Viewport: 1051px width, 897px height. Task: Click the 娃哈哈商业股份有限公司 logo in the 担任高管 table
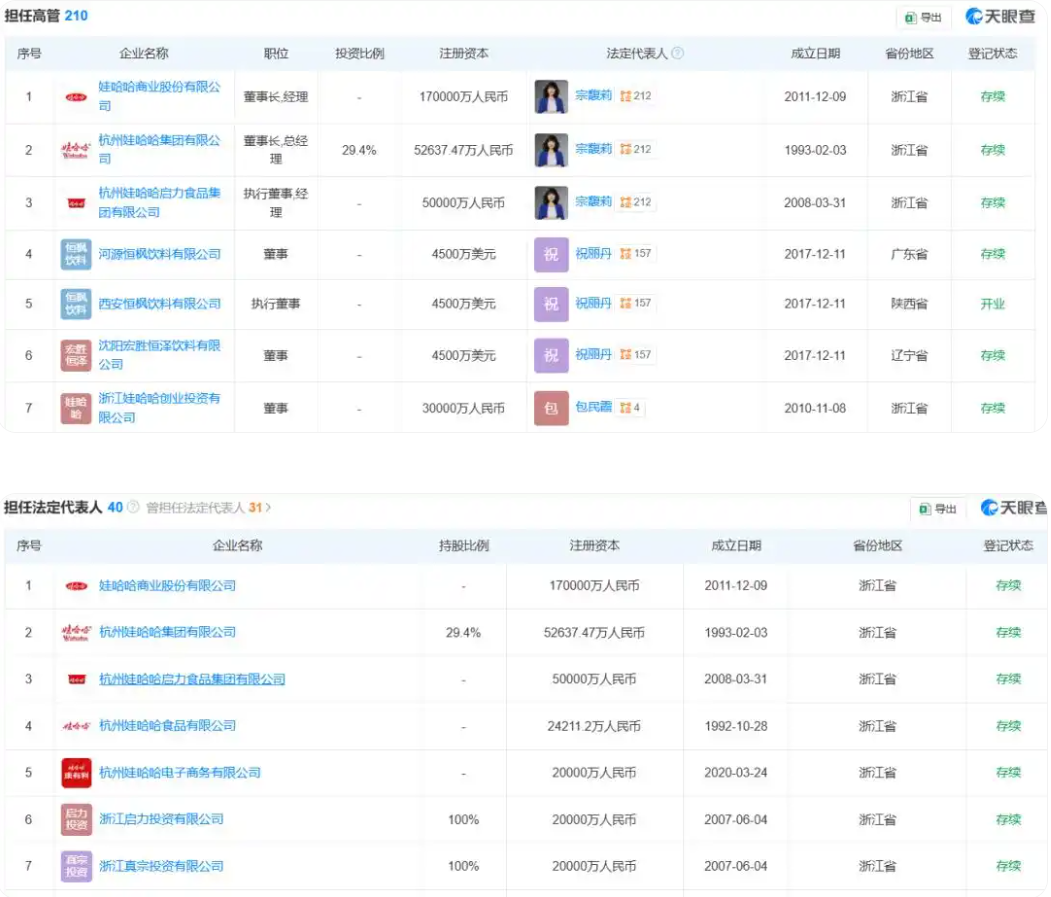76,97
